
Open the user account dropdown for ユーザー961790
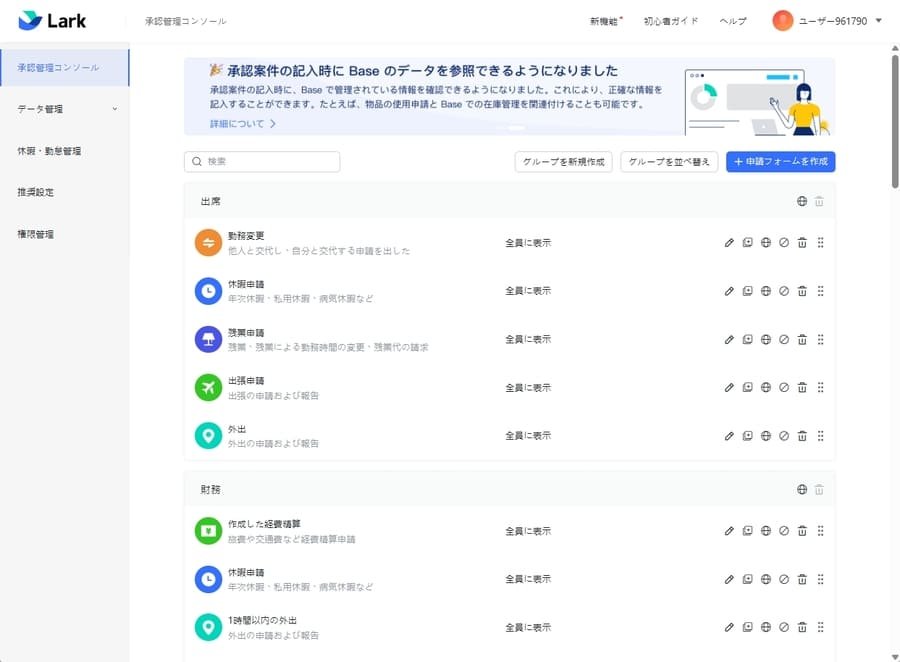click(826, 19)
